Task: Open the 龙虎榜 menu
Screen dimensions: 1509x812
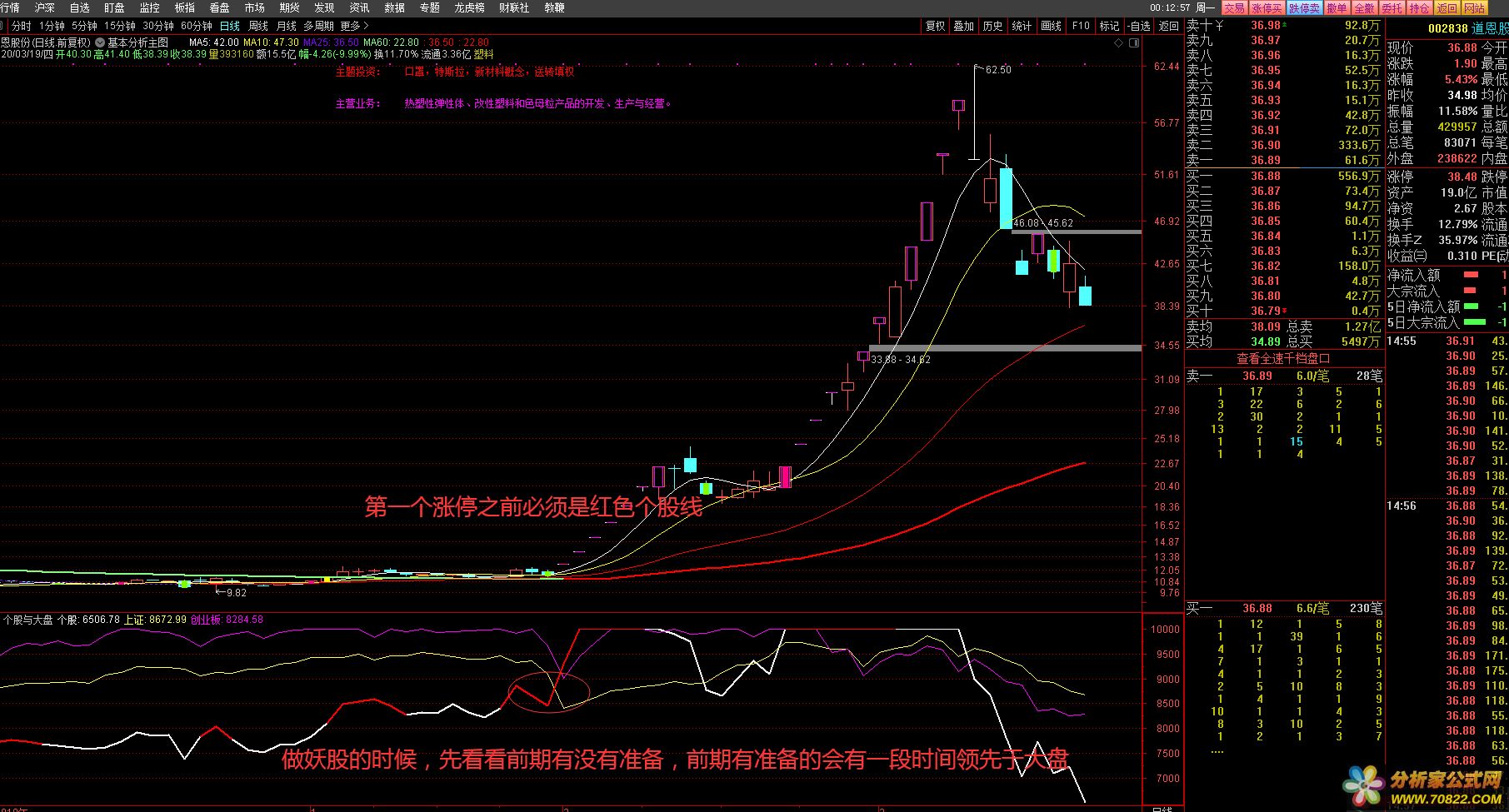Action: click(x=469, y=7)
